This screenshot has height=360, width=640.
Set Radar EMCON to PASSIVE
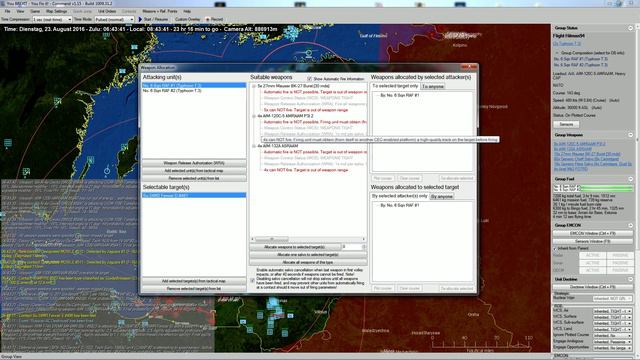(x=620, y=256)
